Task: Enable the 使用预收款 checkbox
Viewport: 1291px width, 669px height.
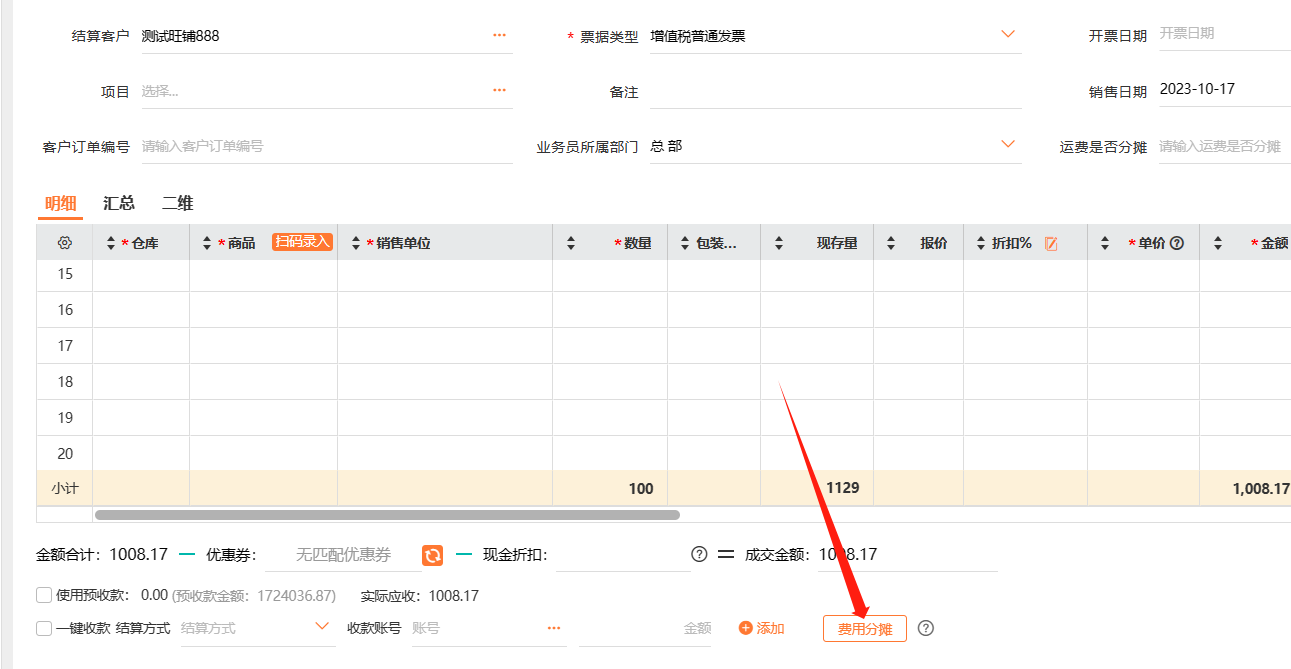Action: tap(44, 596)
